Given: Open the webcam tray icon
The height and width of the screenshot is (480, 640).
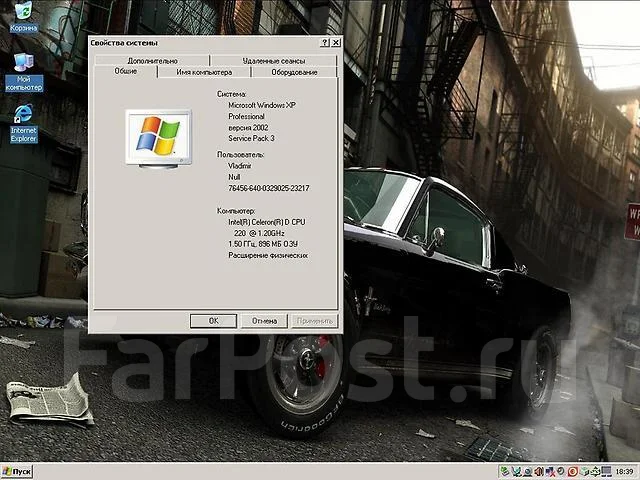Looking at the screenshot, I should click(x=527, y=471).
